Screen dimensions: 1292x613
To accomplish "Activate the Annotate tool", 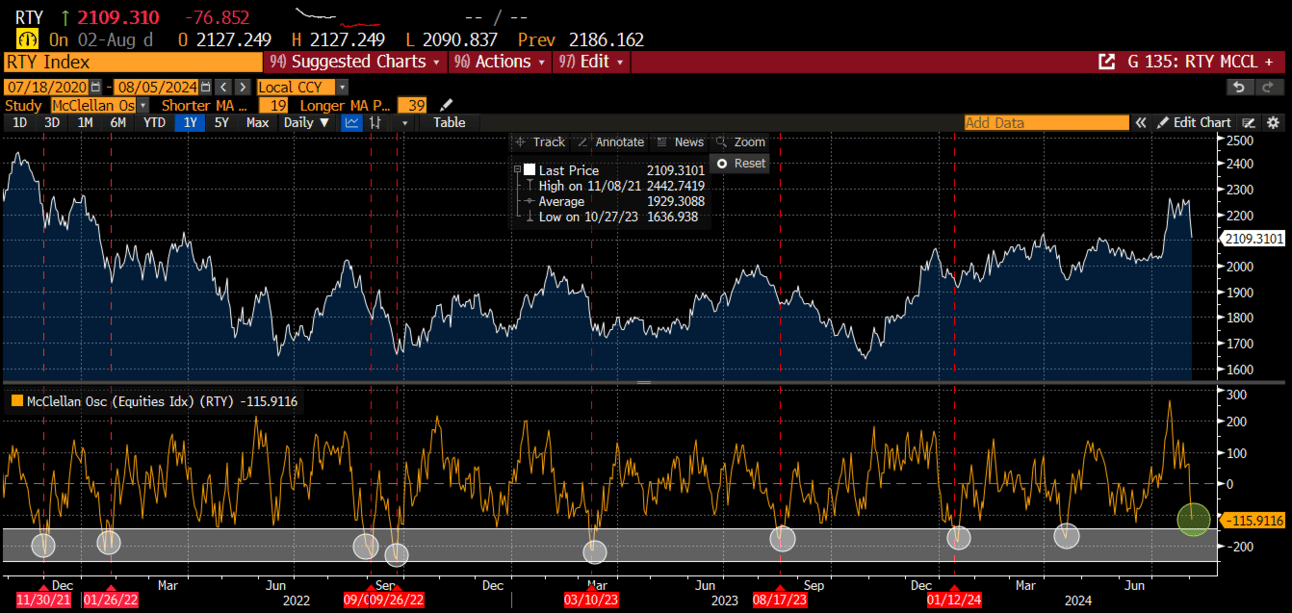I will click(610, 142).
